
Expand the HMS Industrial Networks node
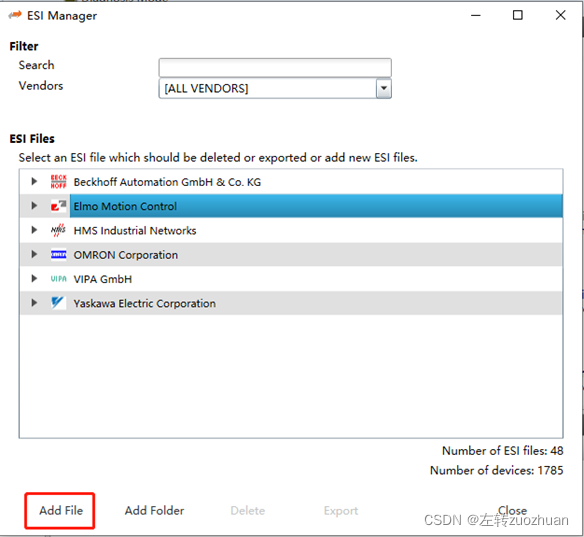pyautogui.click(x=34, y=230)
